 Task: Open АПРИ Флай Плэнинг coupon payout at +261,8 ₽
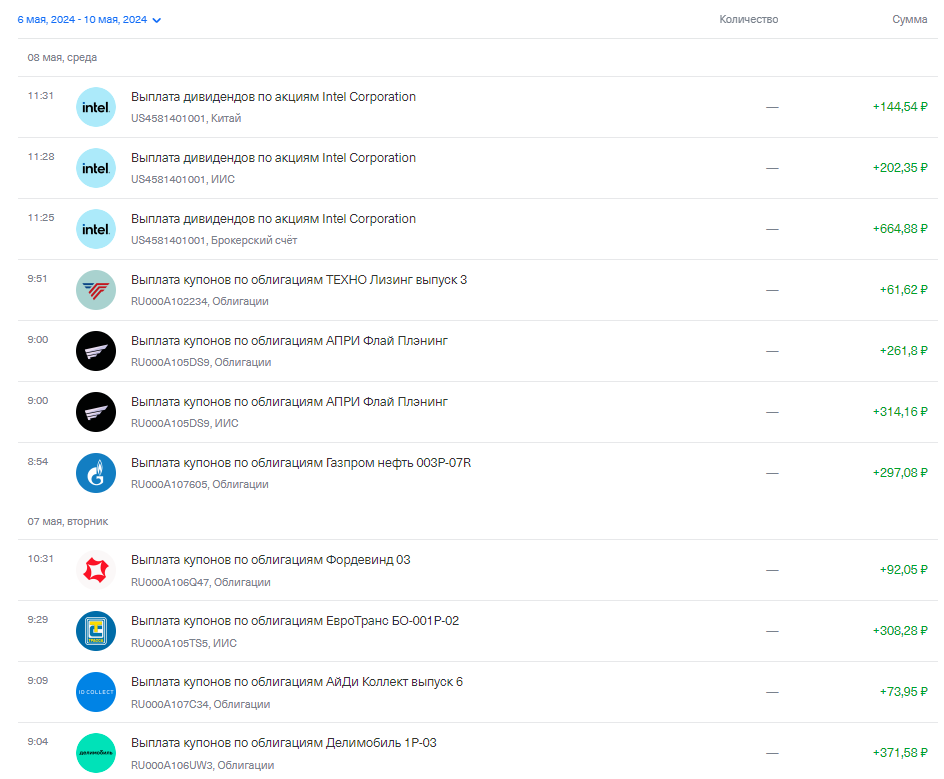tap(477, 351)
